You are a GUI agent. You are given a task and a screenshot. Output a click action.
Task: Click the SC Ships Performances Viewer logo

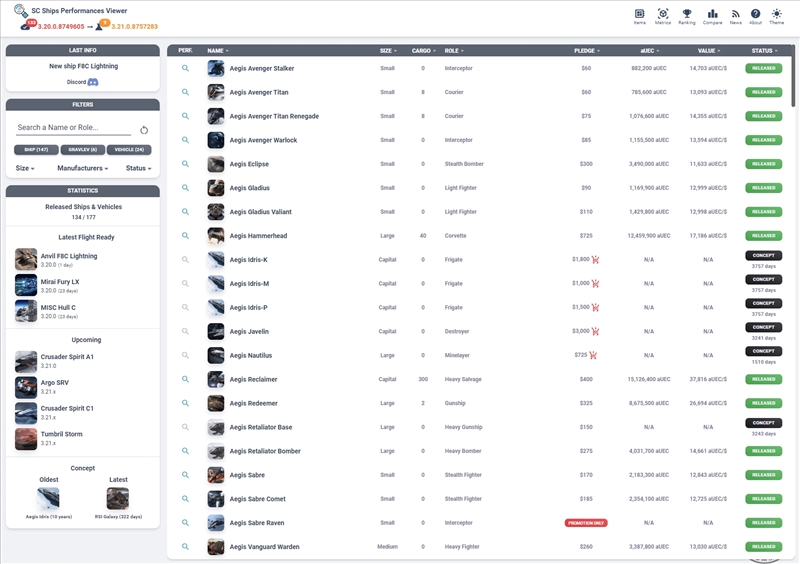pyautogui.click(x=20, y=10)
